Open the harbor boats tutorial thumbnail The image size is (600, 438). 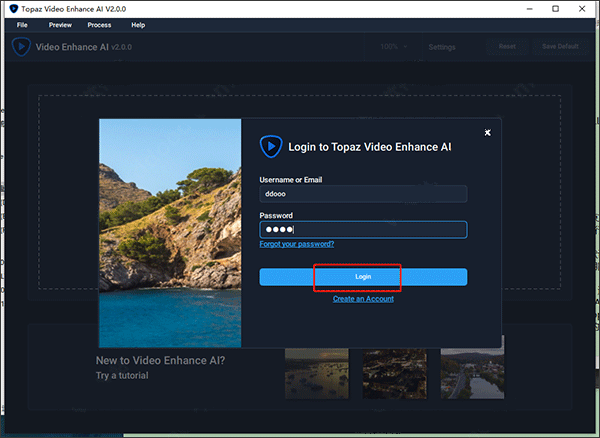317,373
